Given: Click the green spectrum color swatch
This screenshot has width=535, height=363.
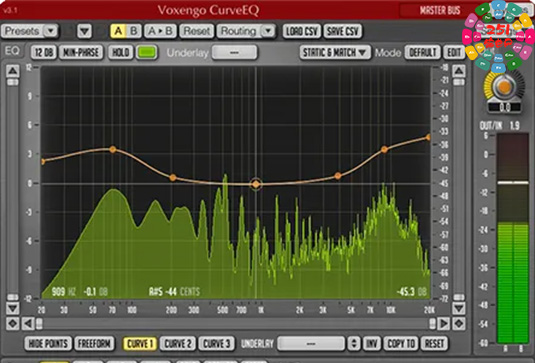Looking at the screenshot, I should (x=147, y=53).
